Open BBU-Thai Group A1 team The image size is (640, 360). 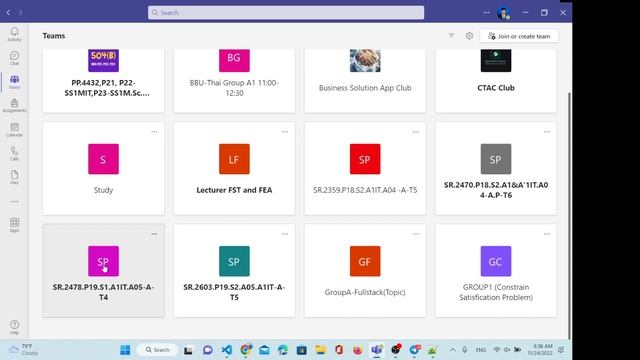click(x=234, y=81)
